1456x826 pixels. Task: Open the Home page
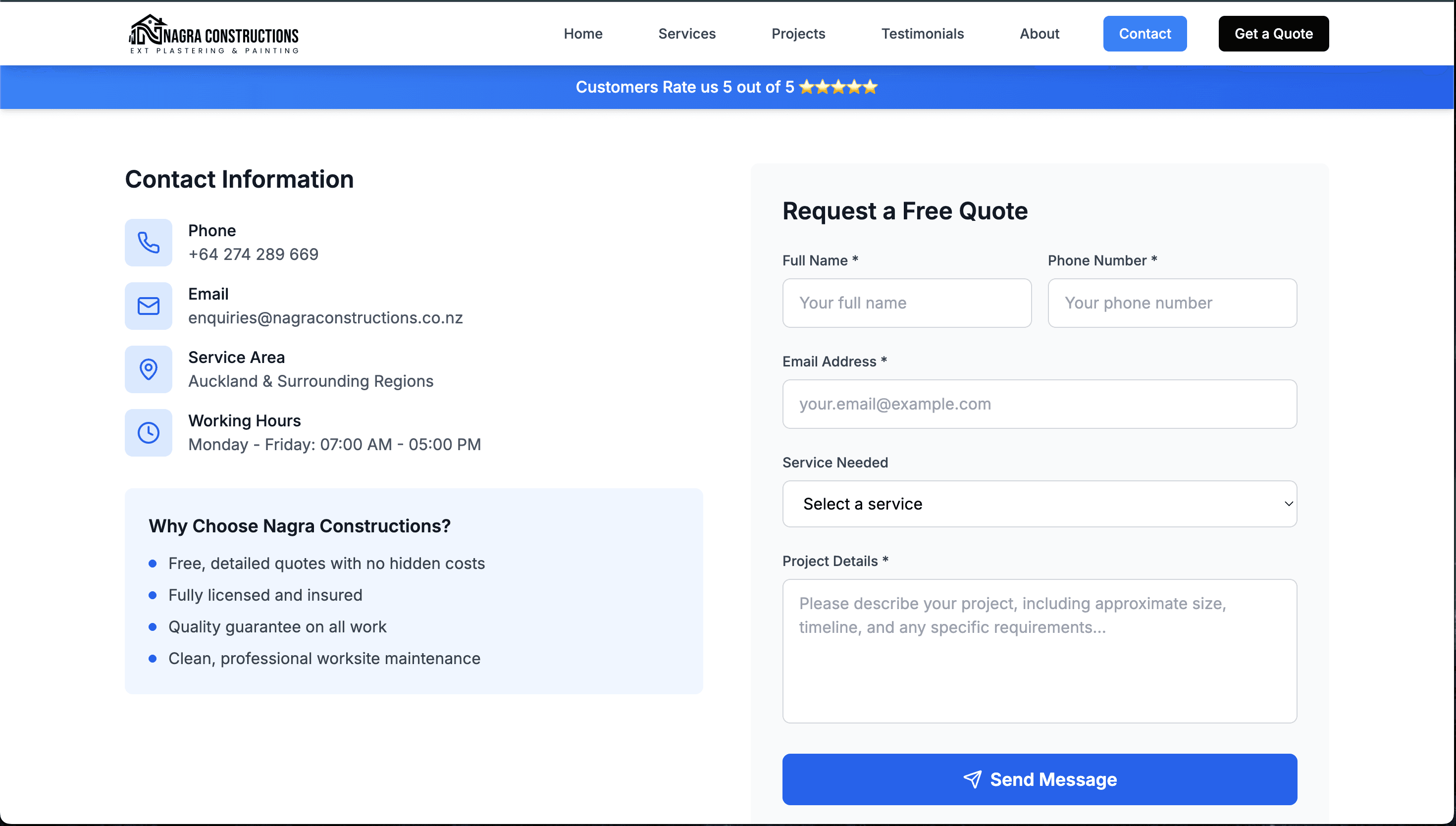(x=582, y=34)
